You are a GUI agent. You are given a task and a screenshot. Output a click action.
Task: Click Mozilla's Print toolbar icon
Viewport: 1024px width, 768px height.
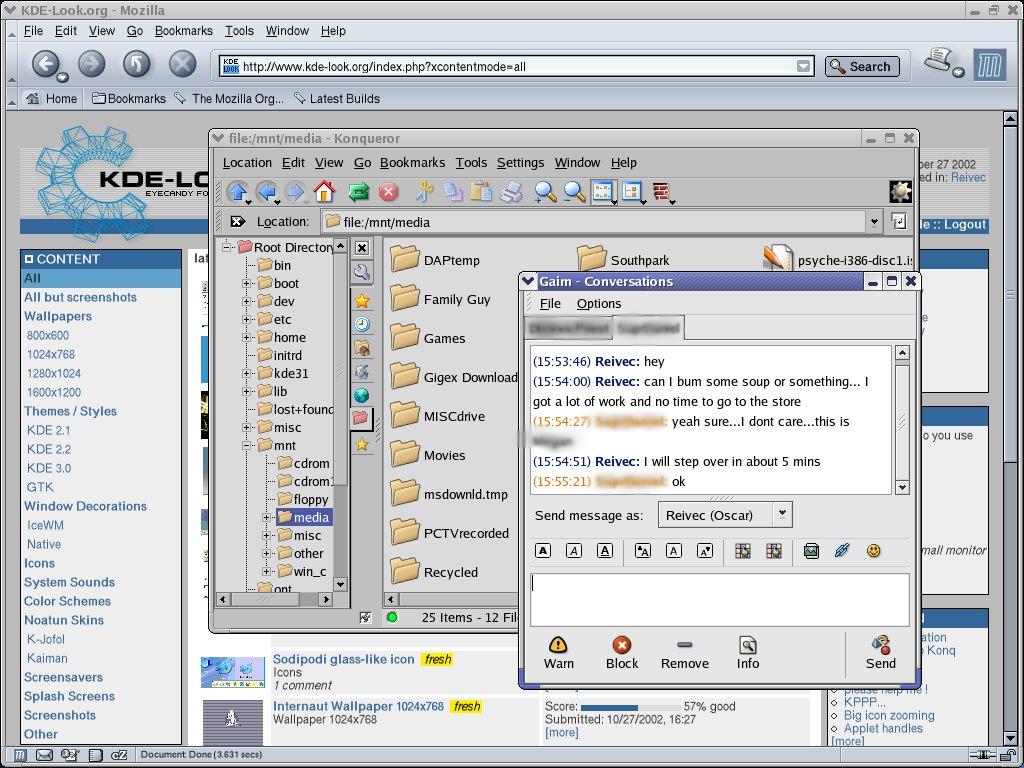(939, 61)
